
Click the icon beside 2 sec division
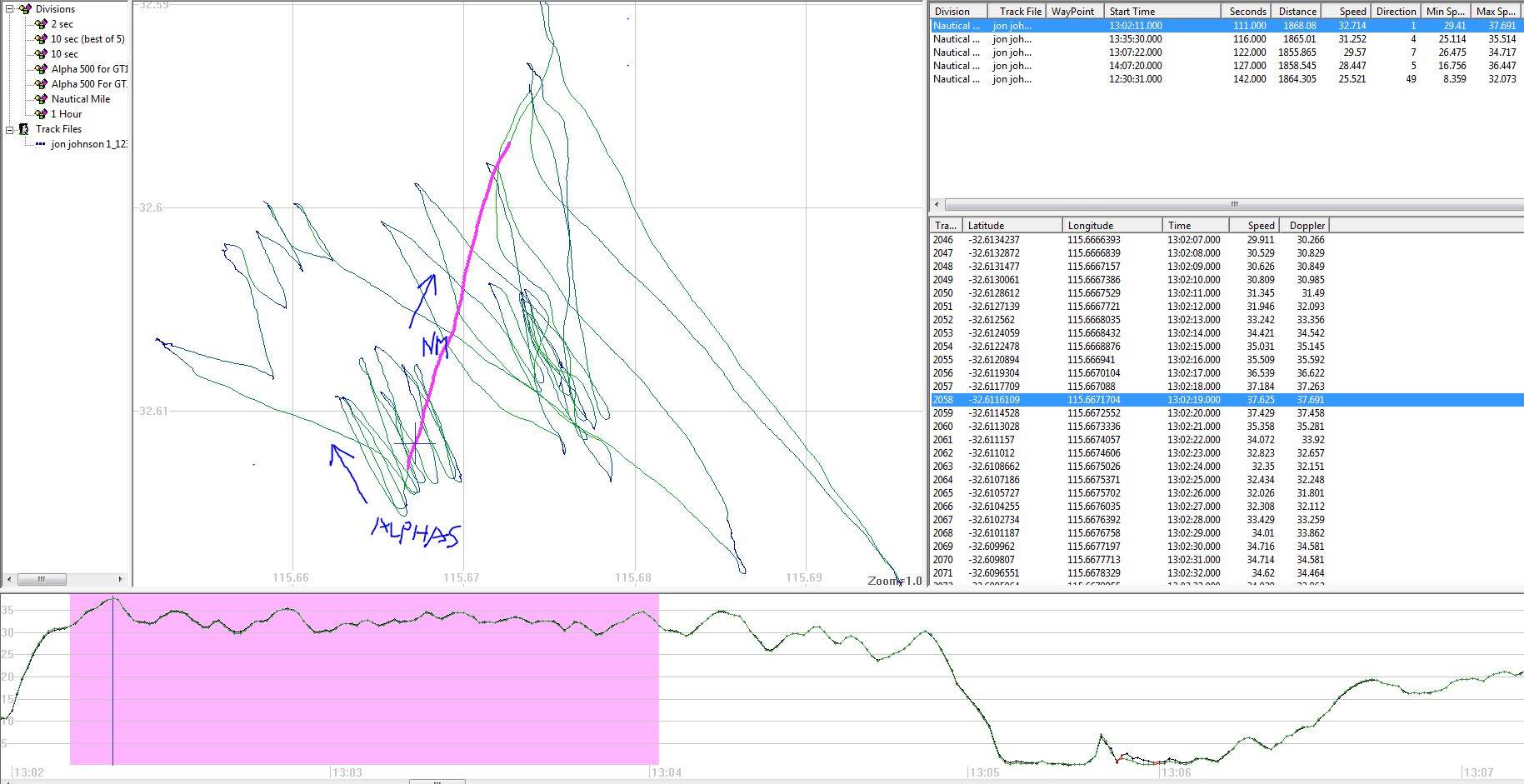click(x=41, y=24)
